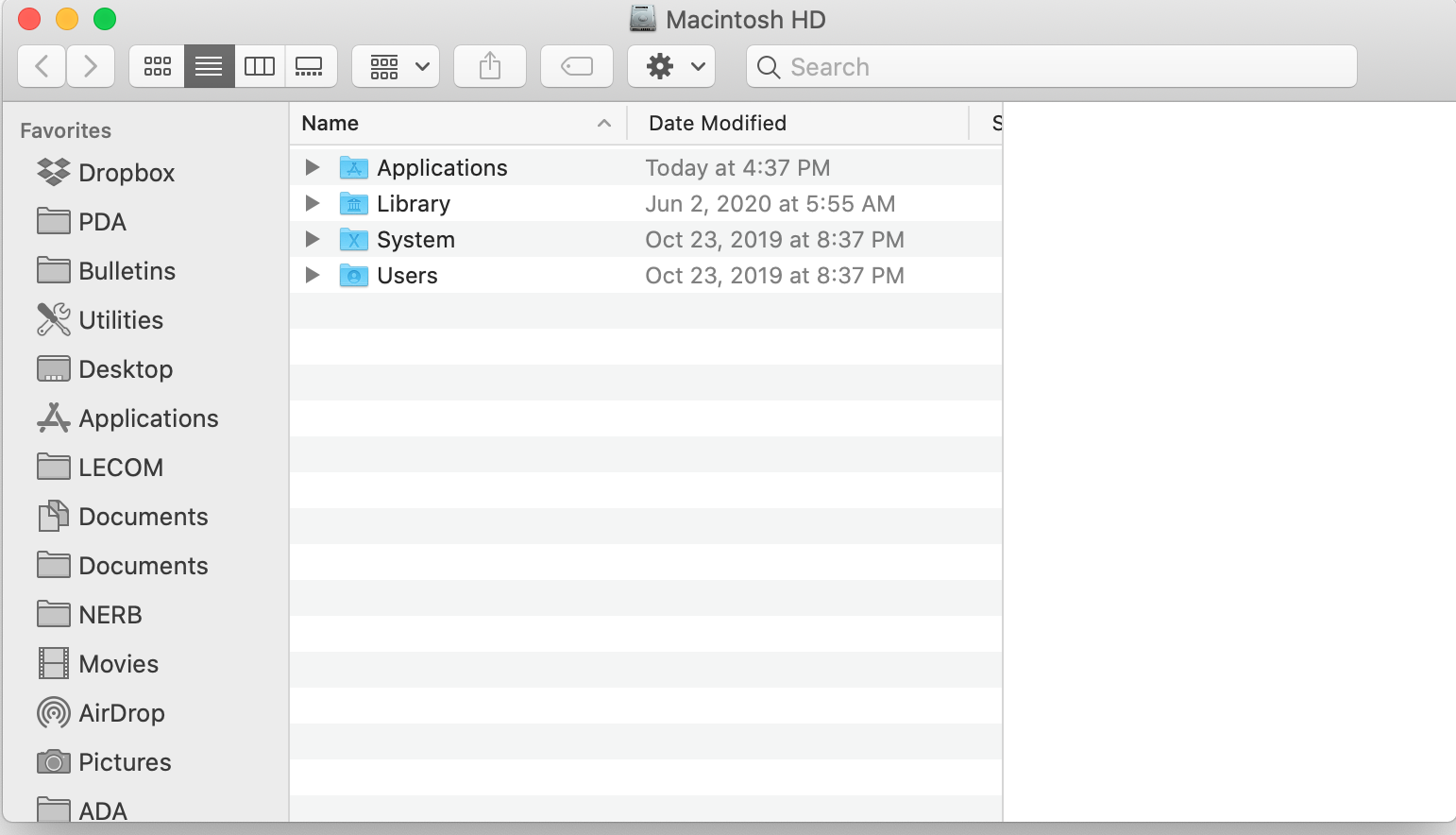Image resolution: width=1456 pixels, height=835 pixels.
Task: Click into the Search field
Action: coord(1052,66)
